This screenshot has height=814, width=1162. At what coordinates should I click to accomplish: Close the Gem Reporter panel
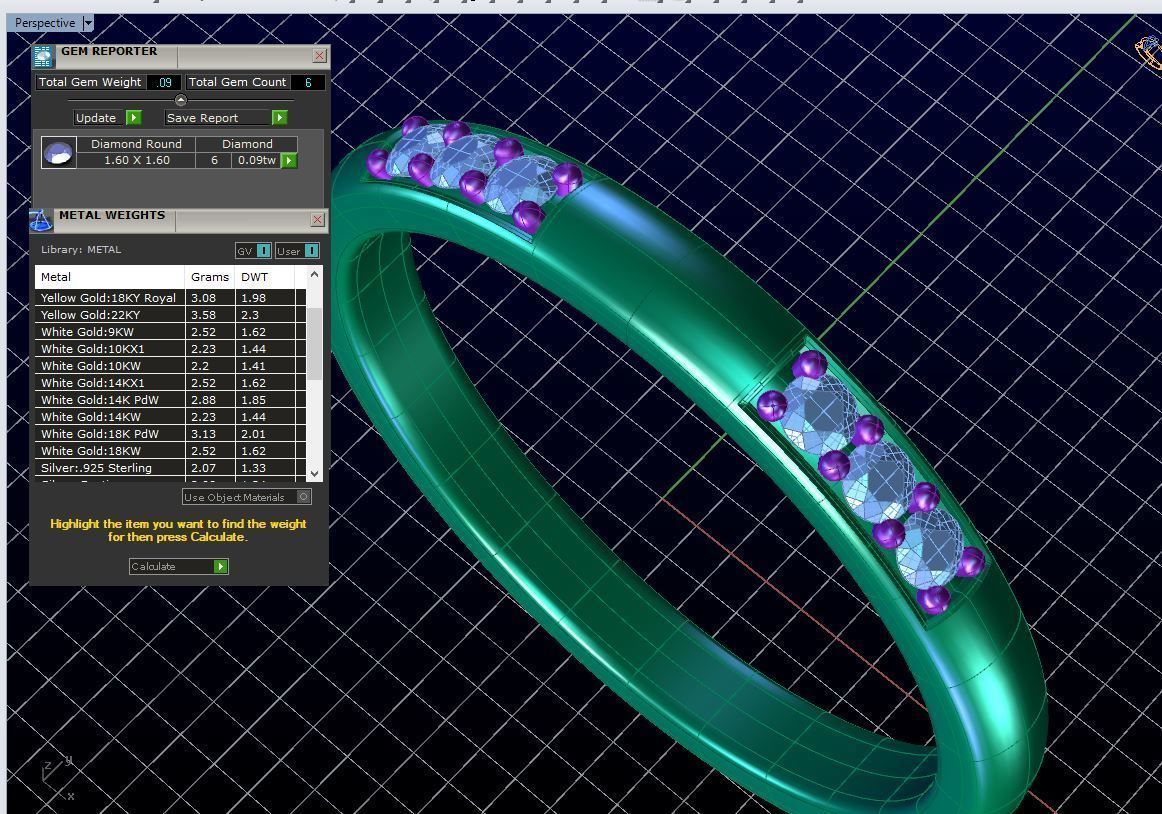pos(319,56)
